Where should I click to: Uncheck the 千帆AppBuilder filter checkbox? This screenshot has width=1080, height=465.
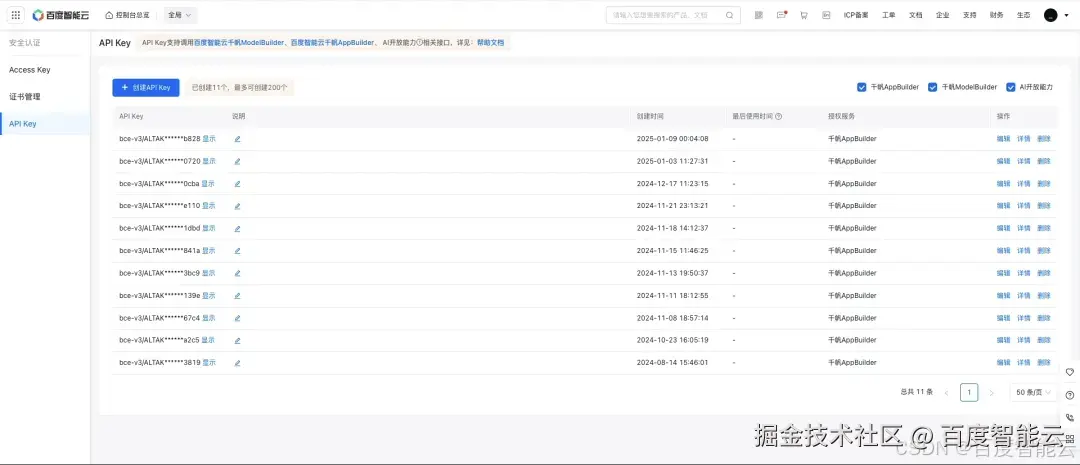861,87
